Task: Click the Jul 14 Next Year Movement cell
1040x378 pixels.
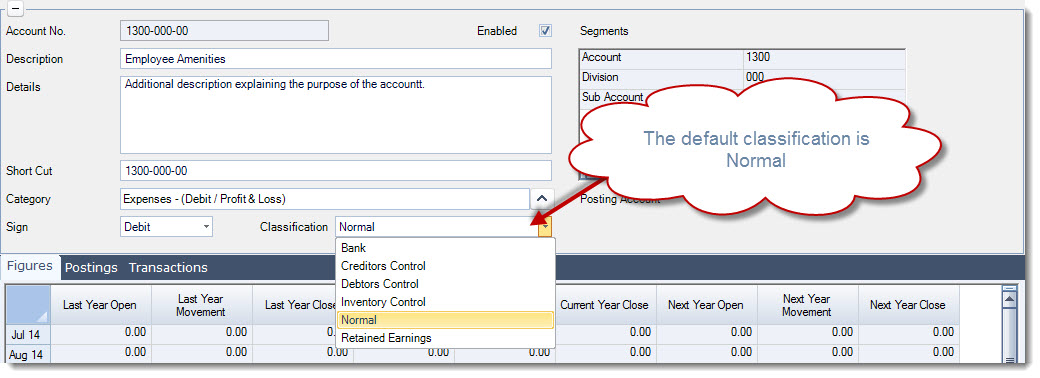Action: (x=807, y=334)
